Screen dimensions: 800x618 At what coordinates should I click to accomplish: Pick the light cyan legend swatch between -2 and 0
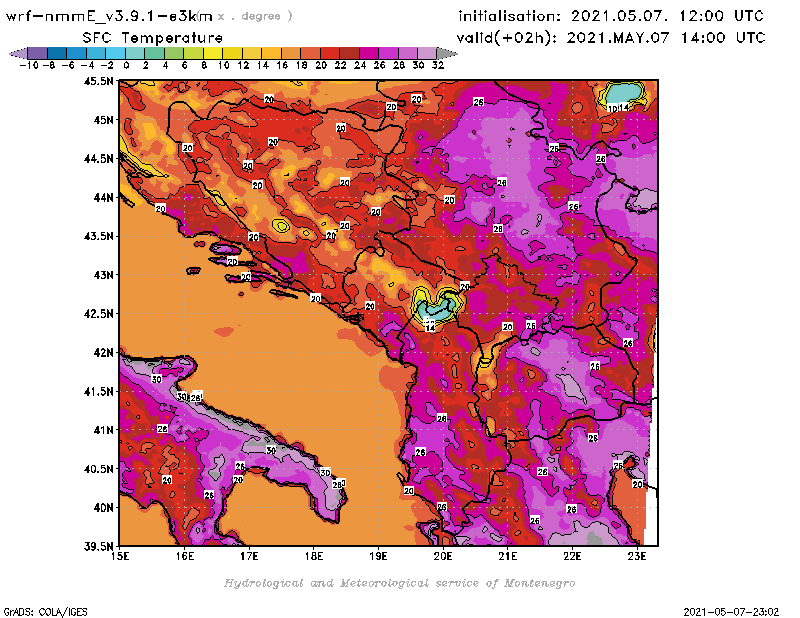click(116, 53)
